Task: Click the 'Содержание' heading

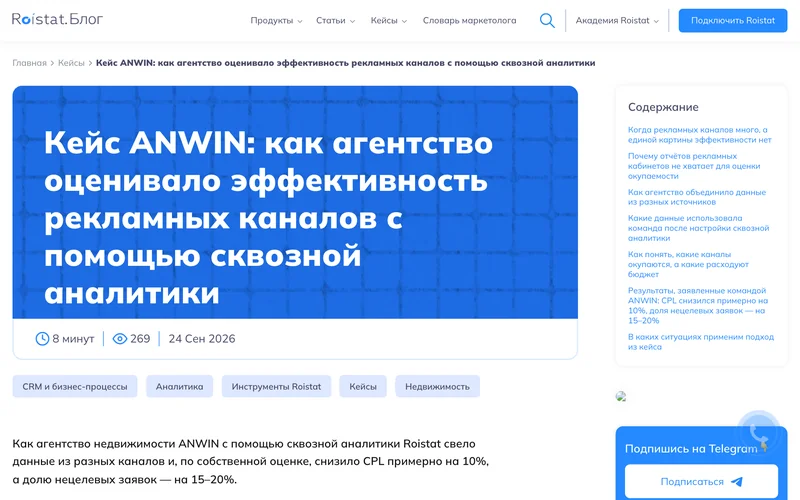Action: pos(663,107)
